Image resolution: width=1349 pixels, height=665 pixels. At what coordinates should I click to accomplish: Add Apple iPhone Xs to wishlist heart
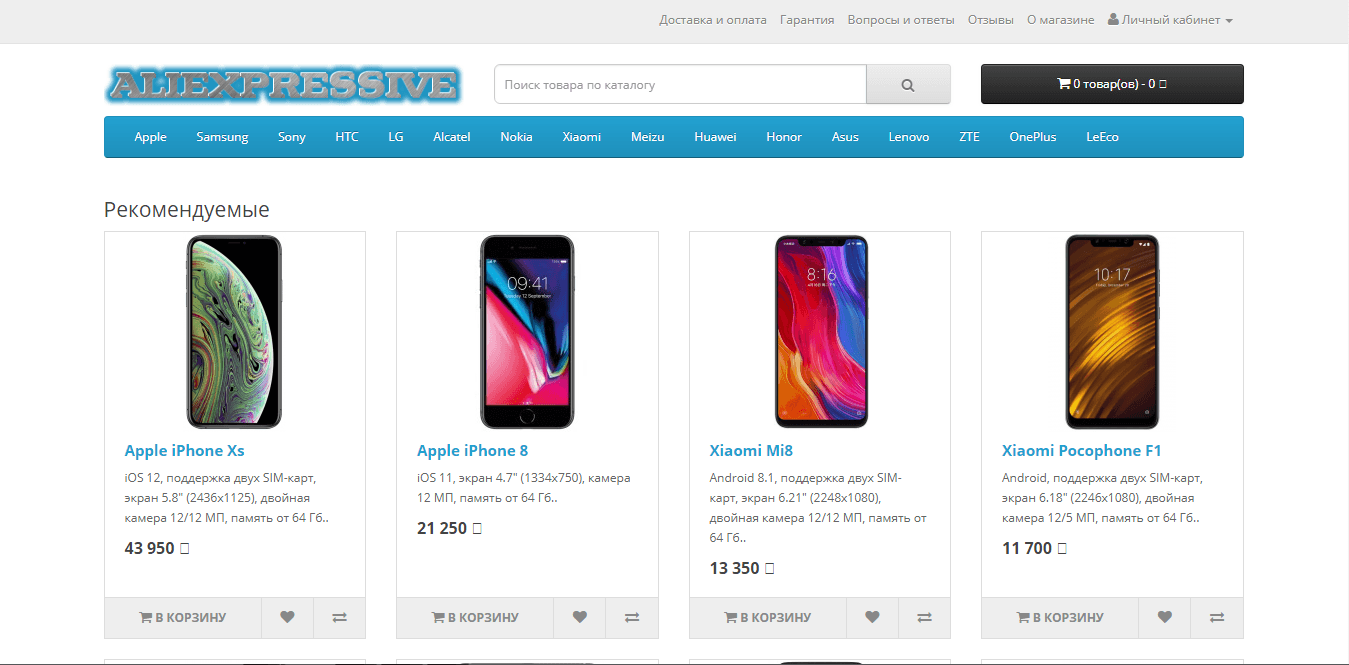pos(287,617)
